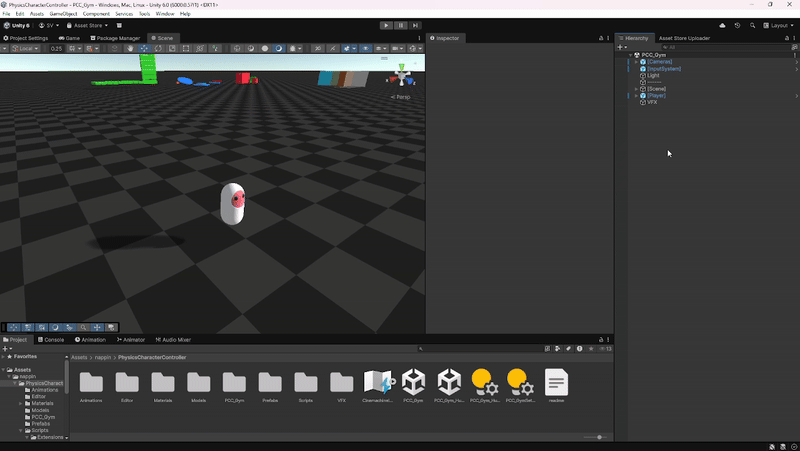Screen dimensions: 800x451
Task: Open the Layout dropdown
Action: click(x=778, y=25)
